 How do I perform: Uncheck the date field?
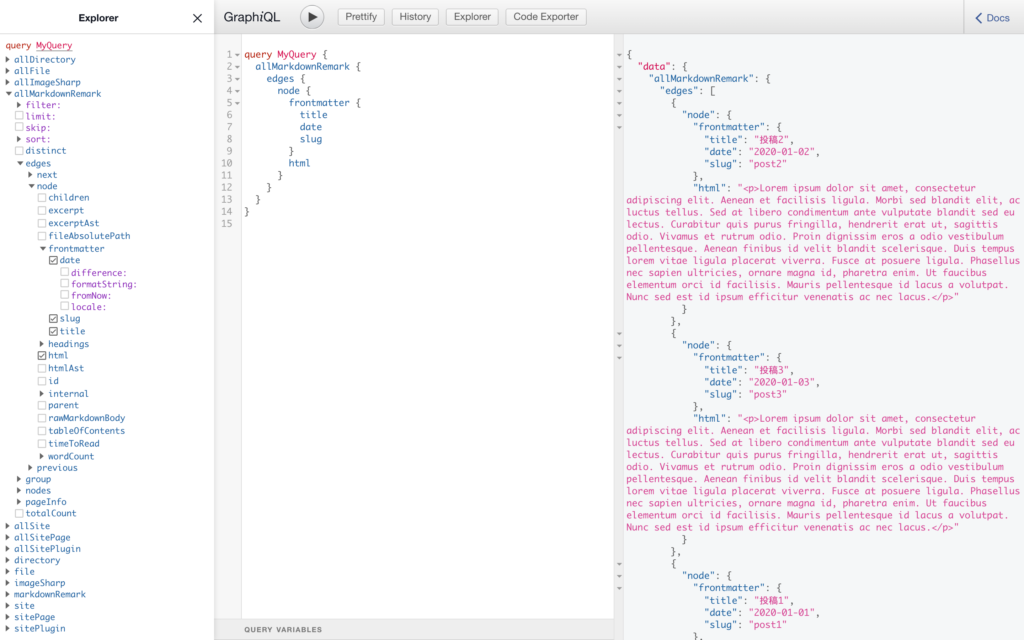pos(54,260)
